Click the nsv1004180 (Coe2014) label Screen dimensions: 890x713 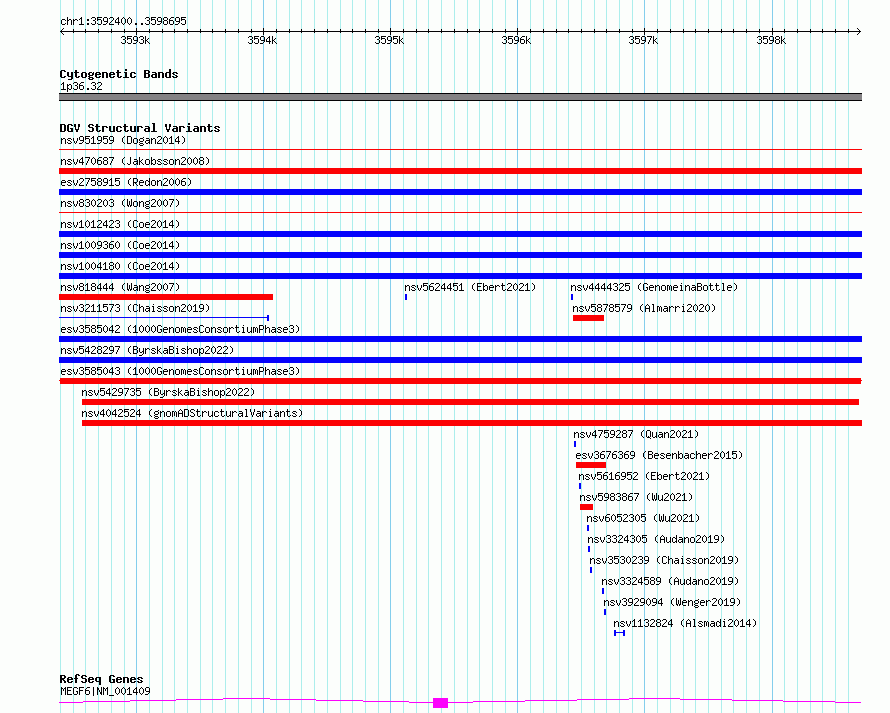pyautogui.click(x=120, y=266)
